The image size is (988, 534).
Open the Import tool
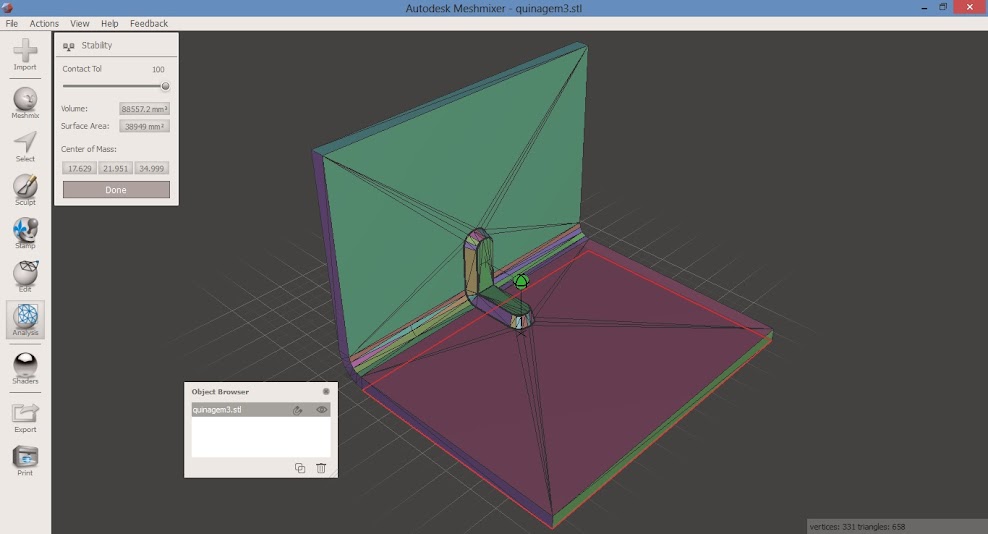point(25,55)
